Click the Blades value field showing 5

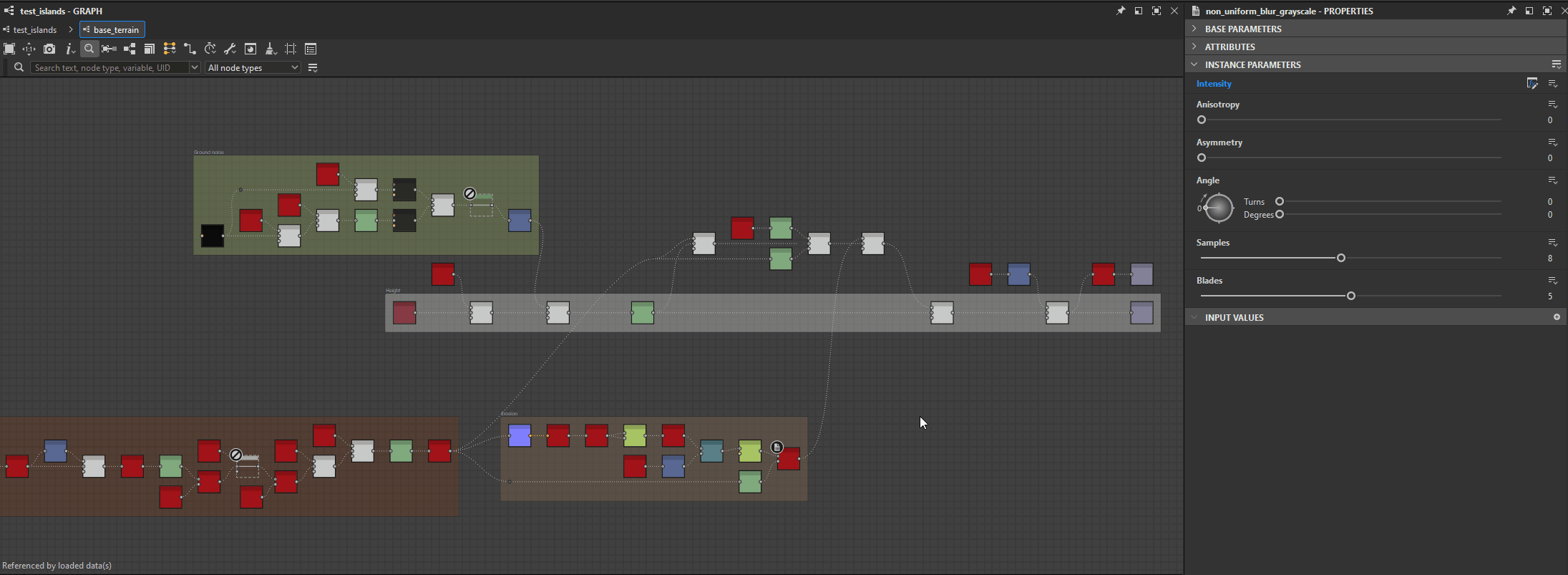1550,296
